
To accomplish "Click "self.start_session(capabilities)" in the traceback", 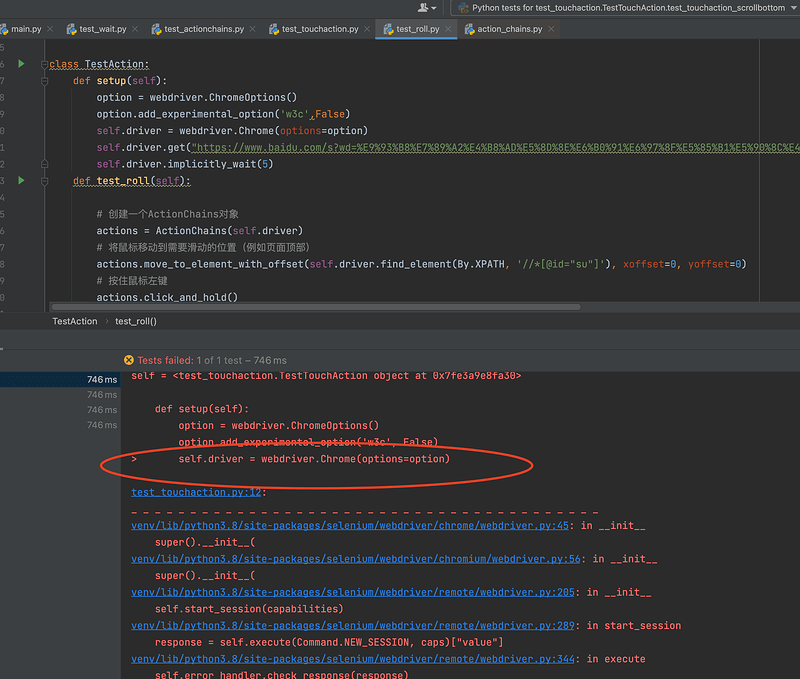I will pos(249,609).
